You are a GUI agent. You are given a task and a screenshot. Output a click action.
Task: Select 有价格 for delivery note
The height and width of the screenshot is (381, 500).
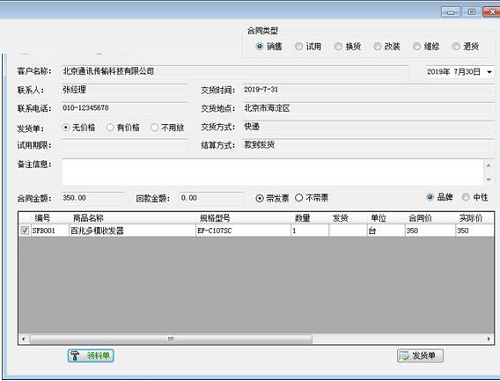[110, 127]
